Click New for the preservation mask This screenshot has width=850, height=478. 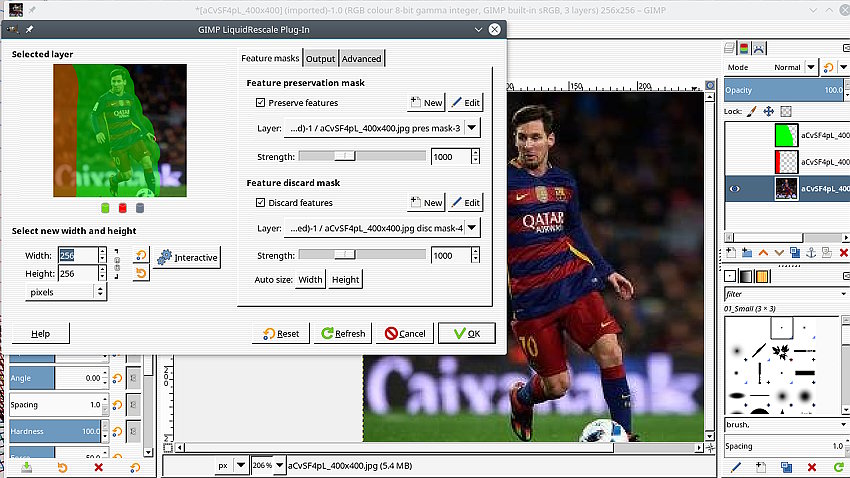tap(427, 102)
